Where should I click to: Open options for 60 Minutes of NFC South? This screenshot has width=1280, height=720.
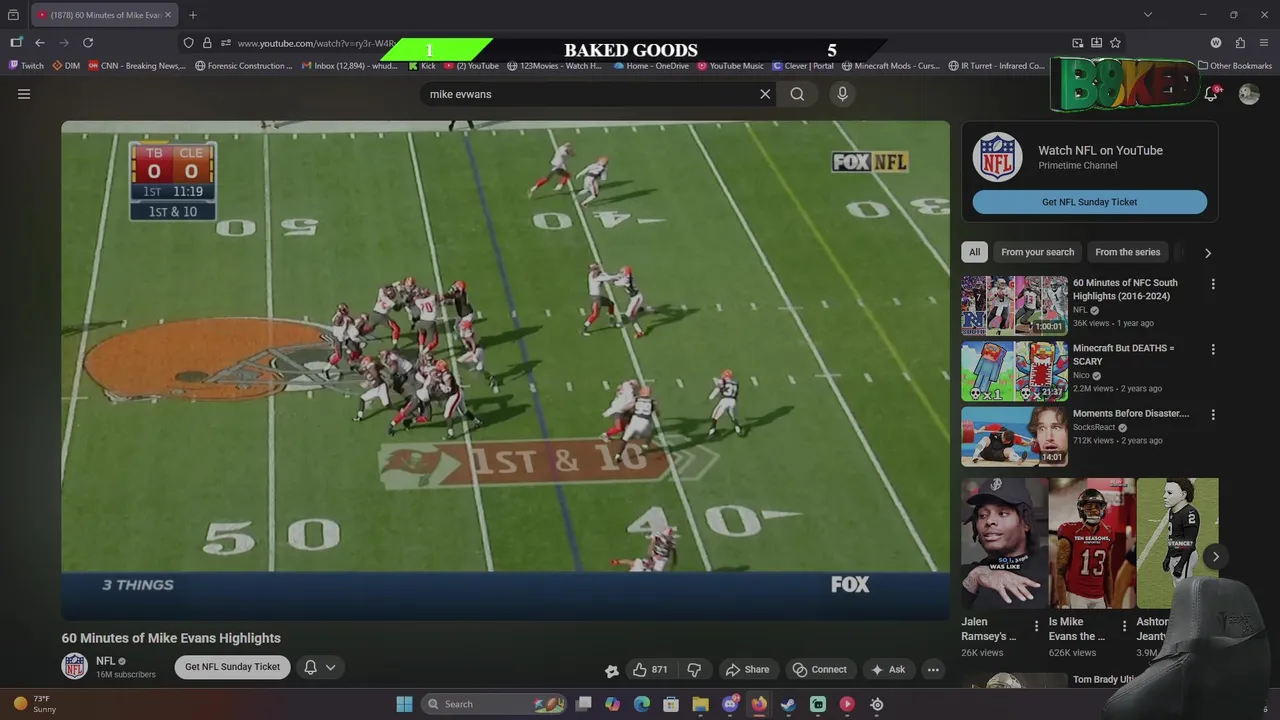click(1213, 284)
